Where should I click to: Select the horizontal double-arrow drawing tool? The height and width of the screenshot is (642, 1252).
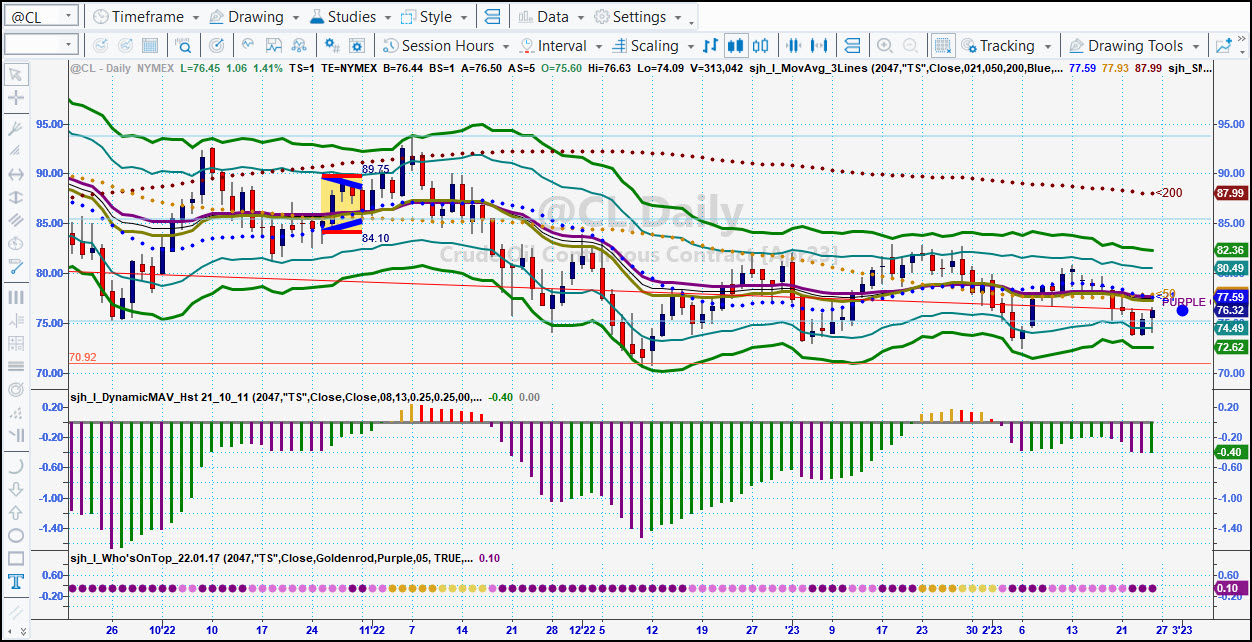coord(16,174)
